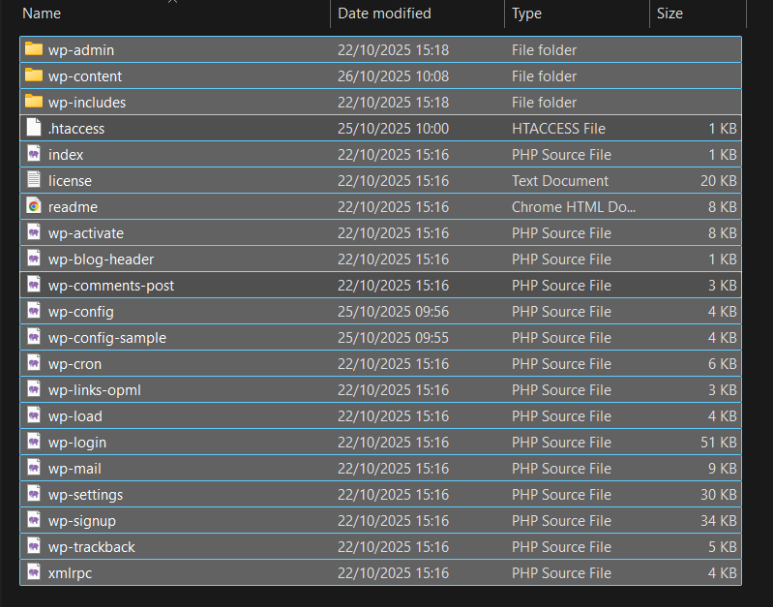773x607 pixels.
Task: Select the xmlrpc PHP file icon
Action: coord(34,573)
